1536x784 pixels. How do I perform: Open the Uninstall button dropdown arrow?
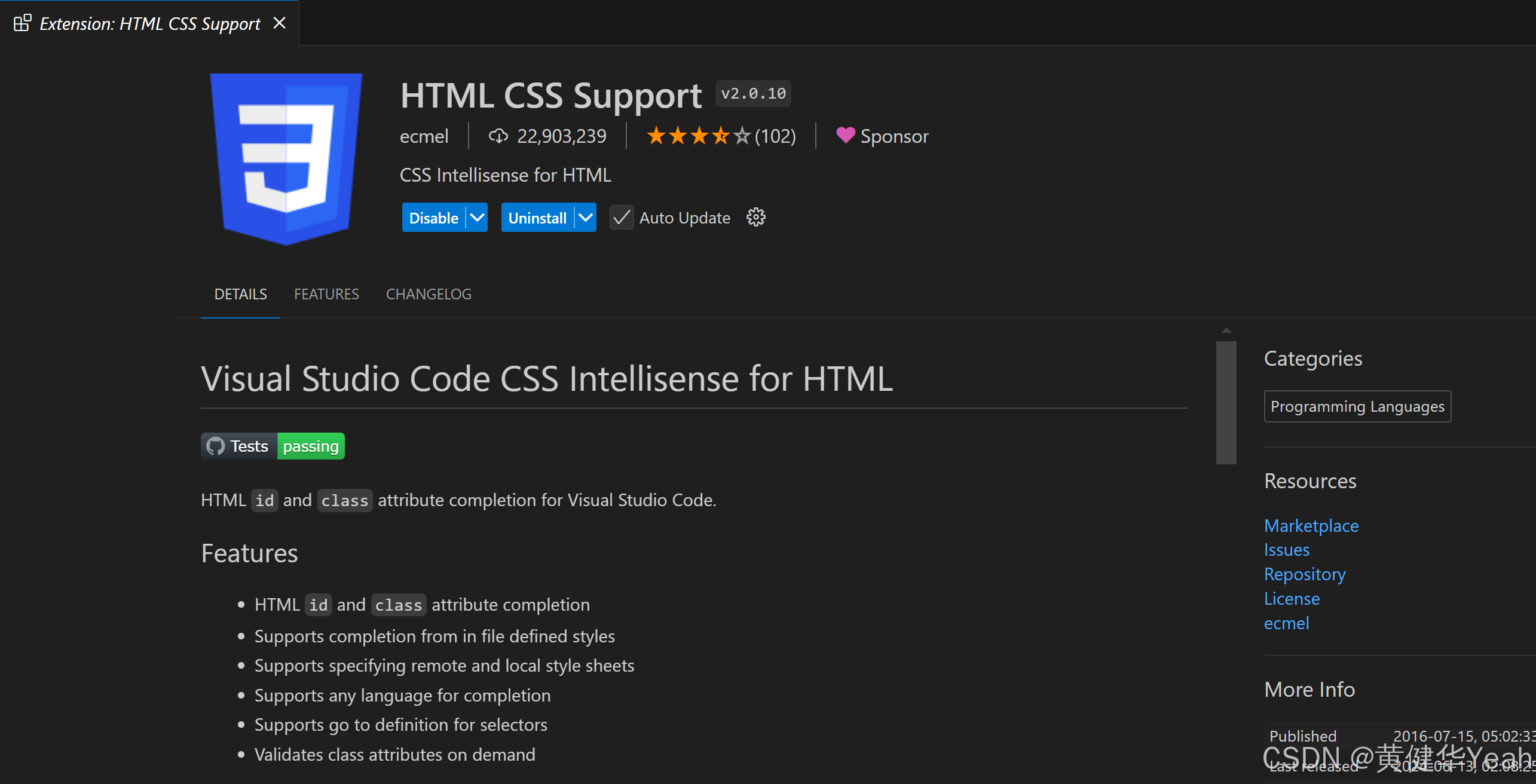click(586, 218)
